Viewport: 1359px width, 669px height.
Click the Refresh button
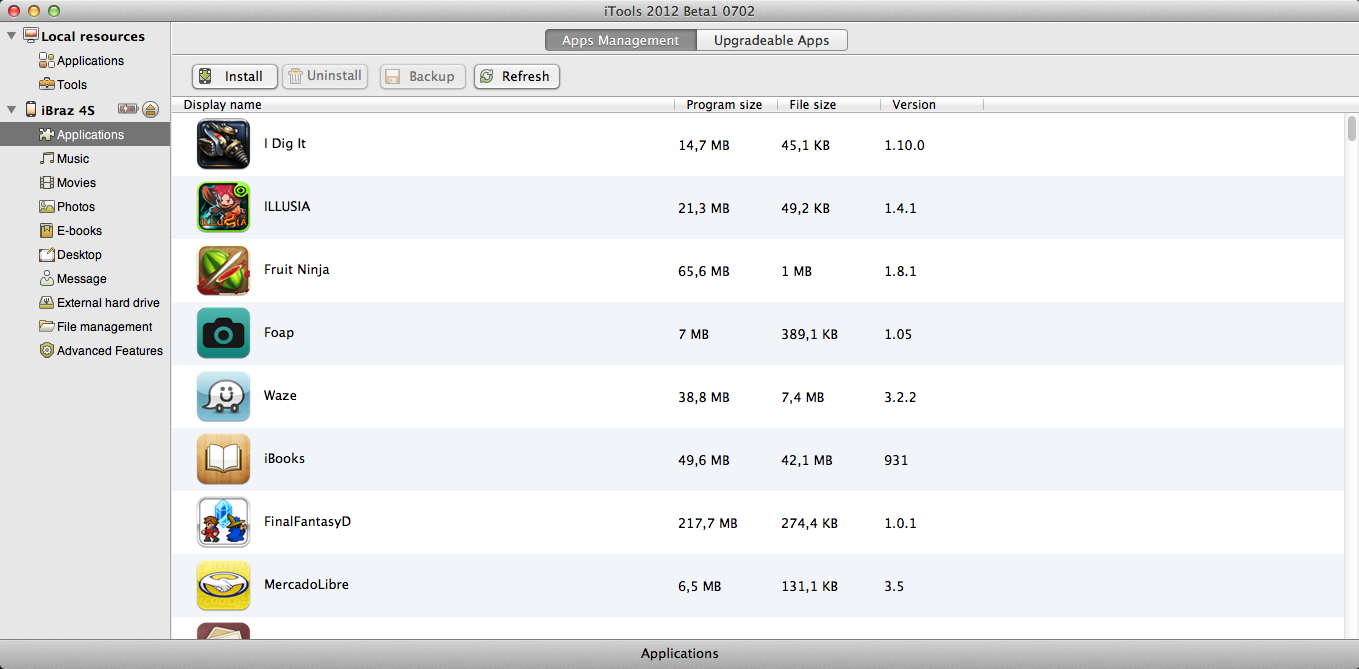click(516, 76)
